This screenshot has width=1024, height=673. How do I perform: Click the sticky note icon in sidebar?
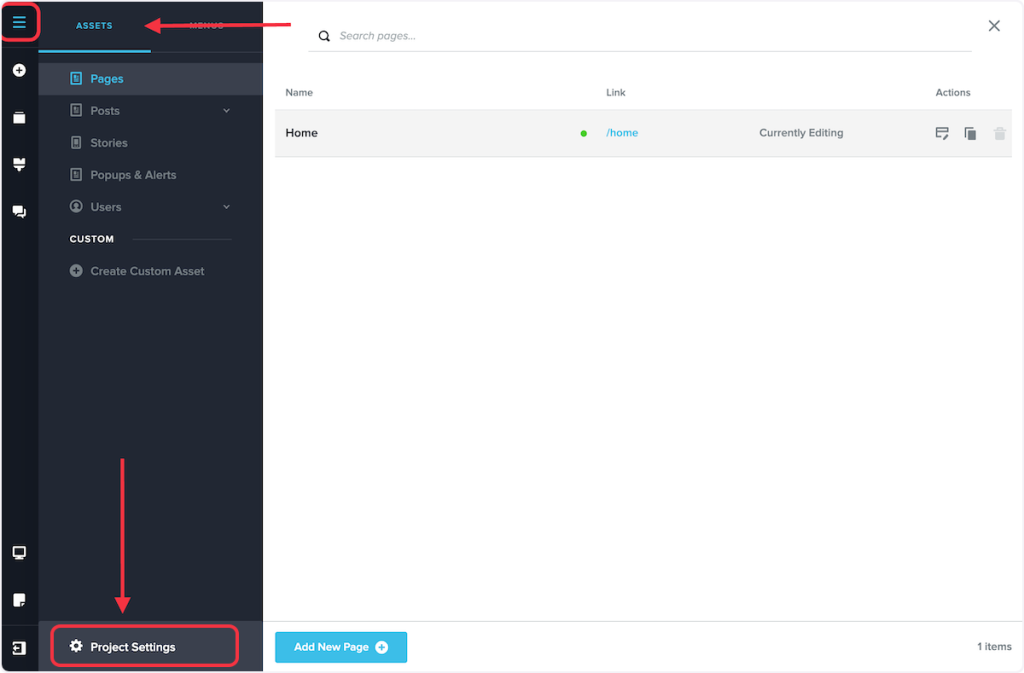point(19,600)
